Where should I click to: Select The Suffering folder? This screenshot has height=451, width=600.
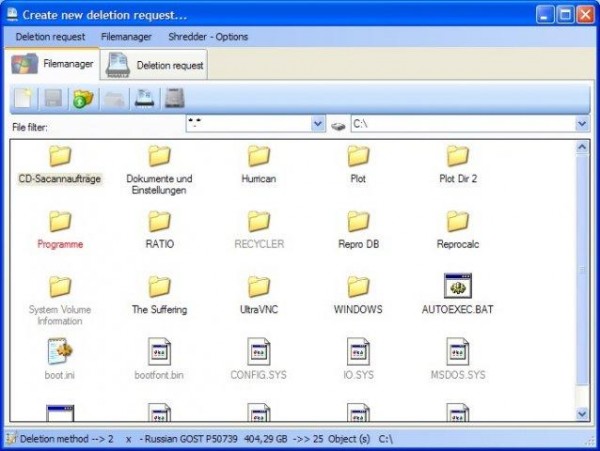159,287
